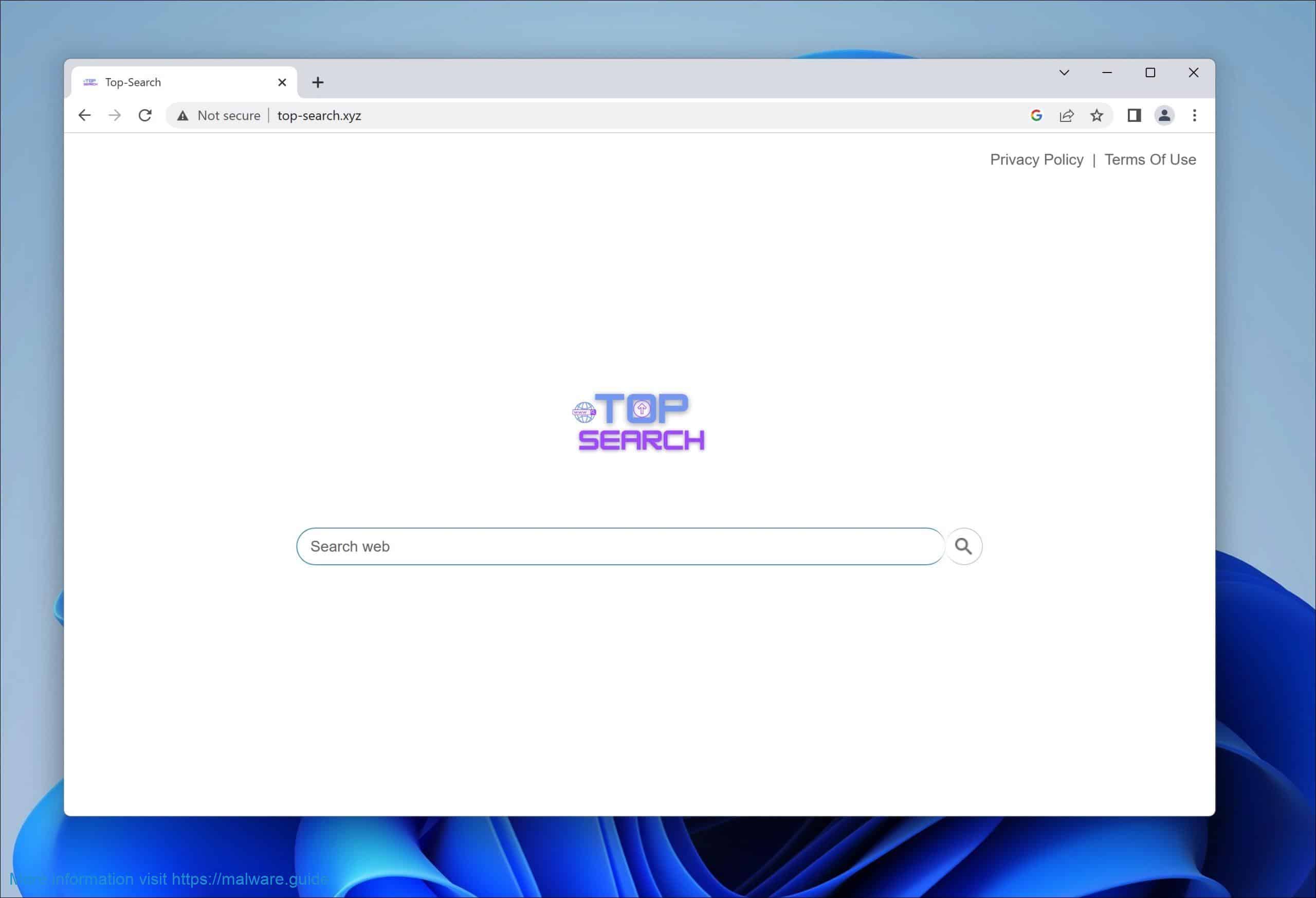This screenshot has width=1316, height=898.
Task: Open the side panel icon
Action: click(1134, 115)
